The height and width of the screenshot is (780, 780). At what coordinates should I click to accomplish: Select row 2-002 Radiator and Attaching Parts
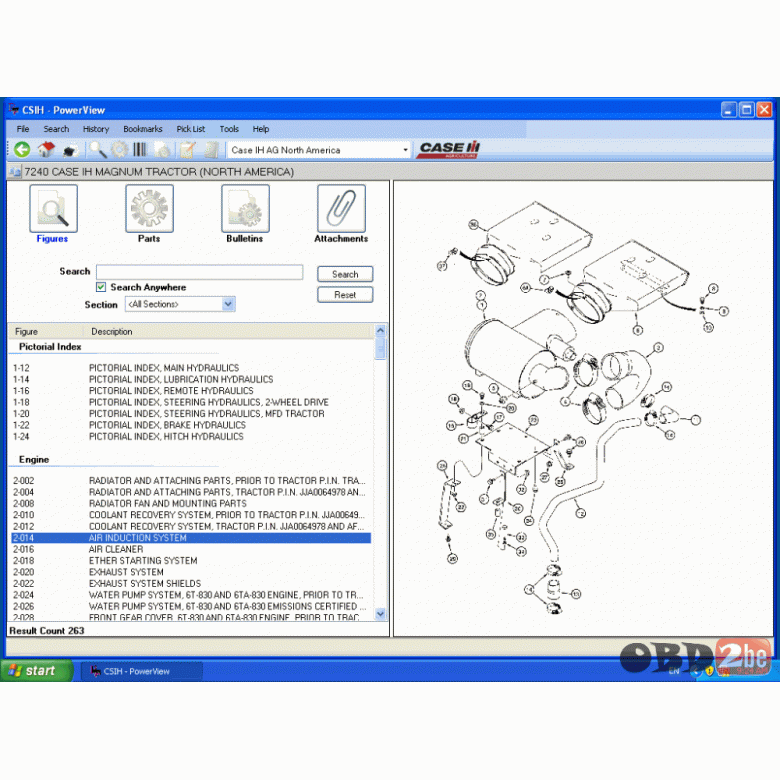coord(191,481)
